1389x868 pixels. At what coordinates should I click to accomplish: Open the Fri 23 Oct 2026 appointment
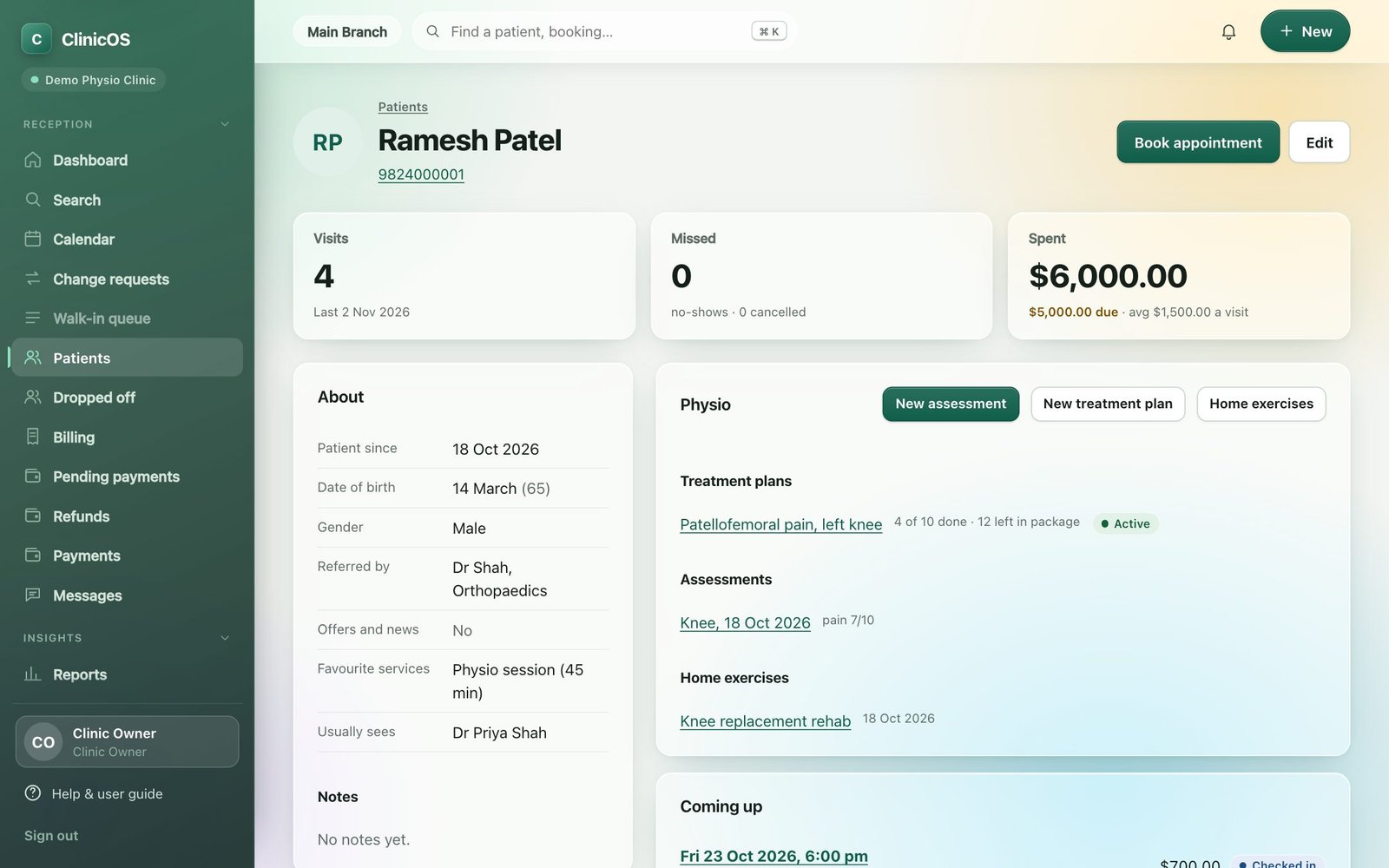pyautogui.click(x=773, y=856)
